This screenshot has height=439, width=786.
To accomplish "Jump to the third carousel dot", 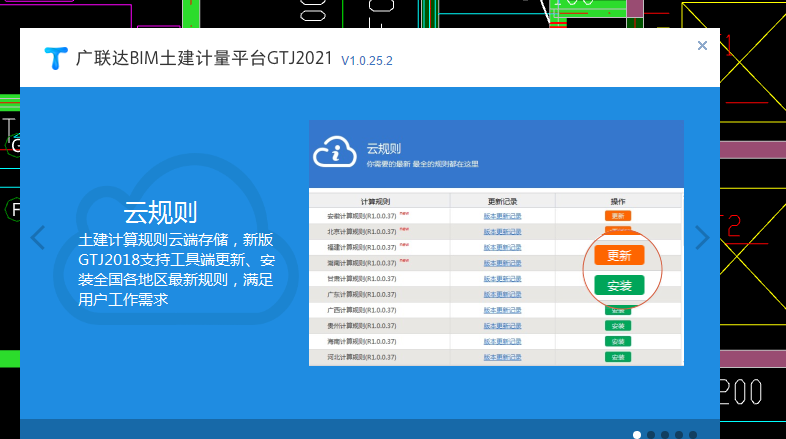I will [x=665, y=434].
